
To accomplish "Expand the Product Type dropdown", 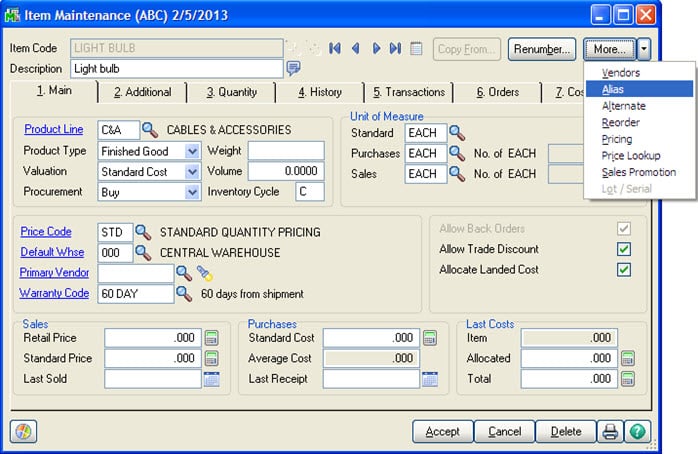I will pyautogui.click(x=192, y=151).
